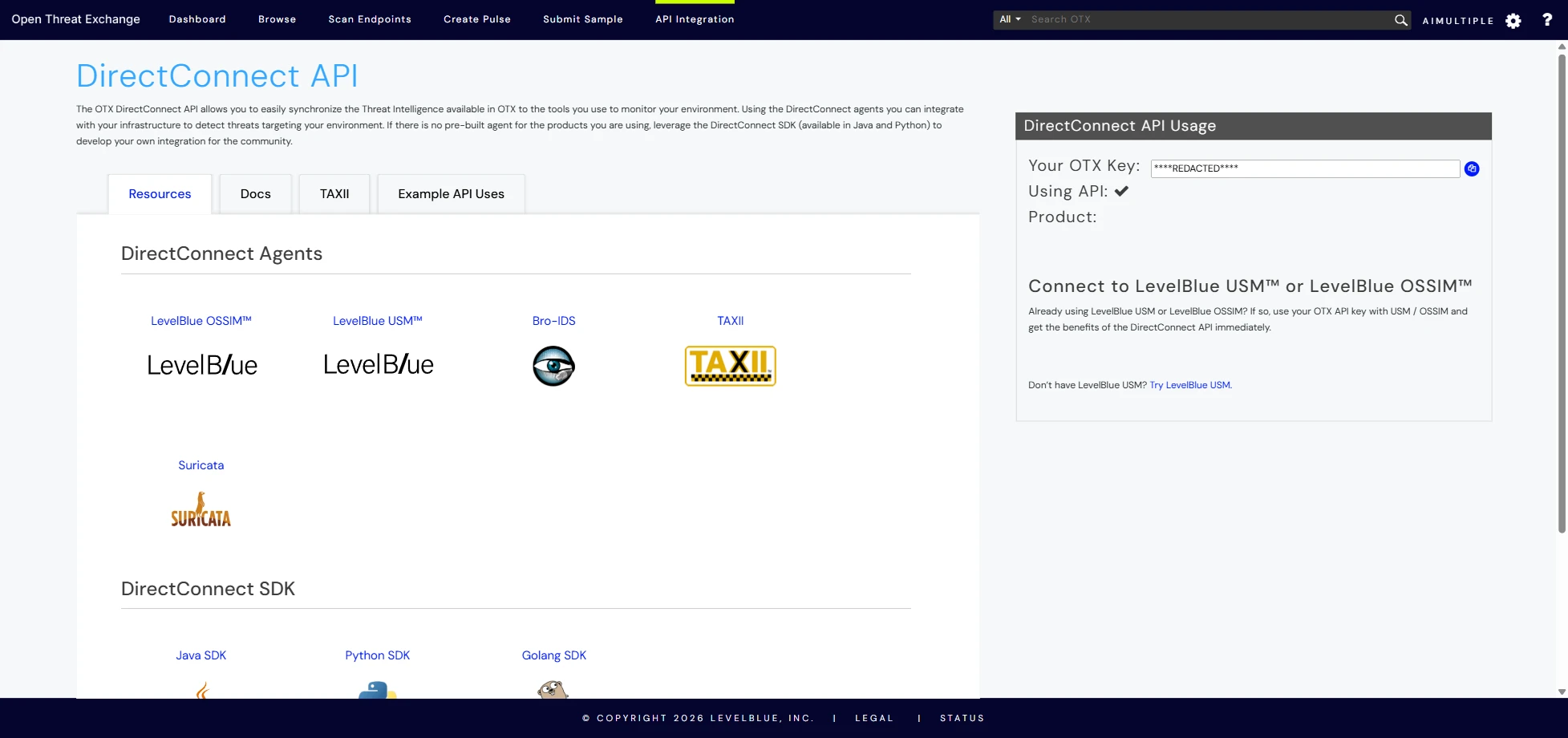Click the DirectConnect Agents section heading
The width and height of the screenshot is (1568, 738).
tap(221, 253)
